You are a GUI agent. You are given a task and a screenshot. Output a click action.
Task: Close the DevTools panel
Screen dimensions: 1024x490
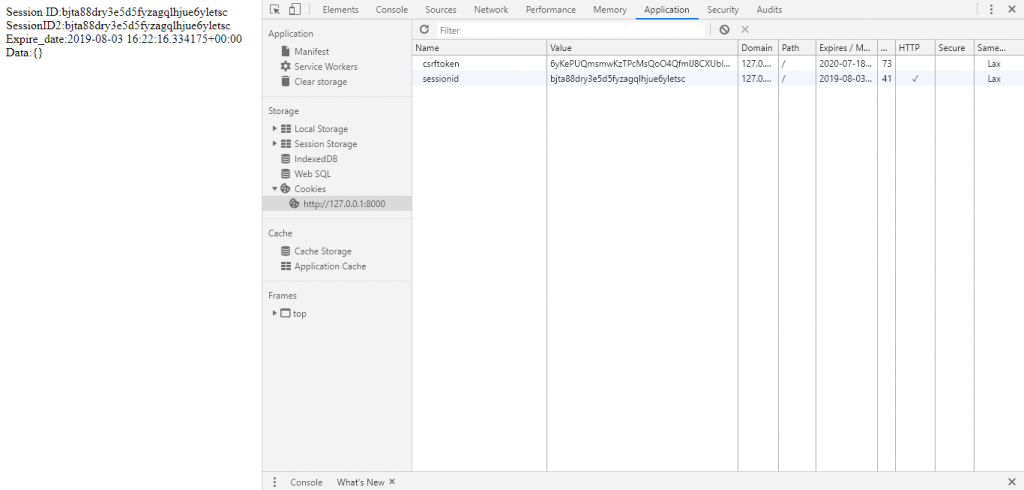[1012, 10]
